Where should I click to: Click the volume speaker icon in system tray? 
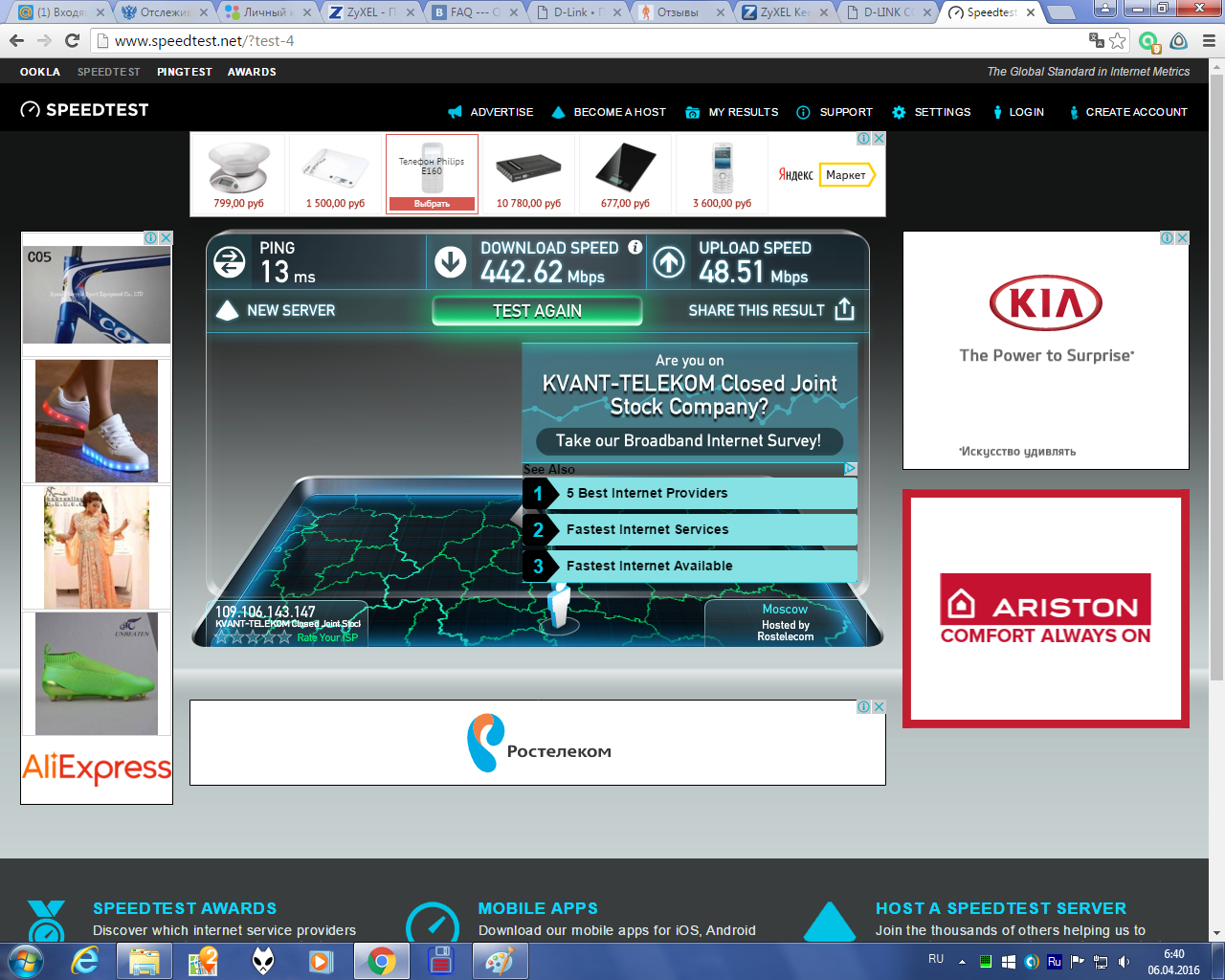1124,962
